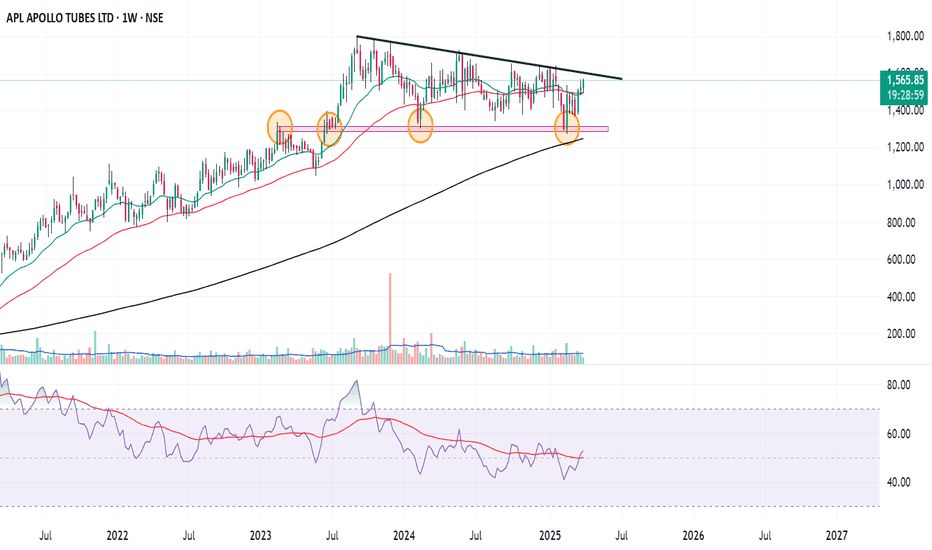Screen dimensions: 932x550
Task: Click the 2025 label on time axis
Action: click(550, 536)
